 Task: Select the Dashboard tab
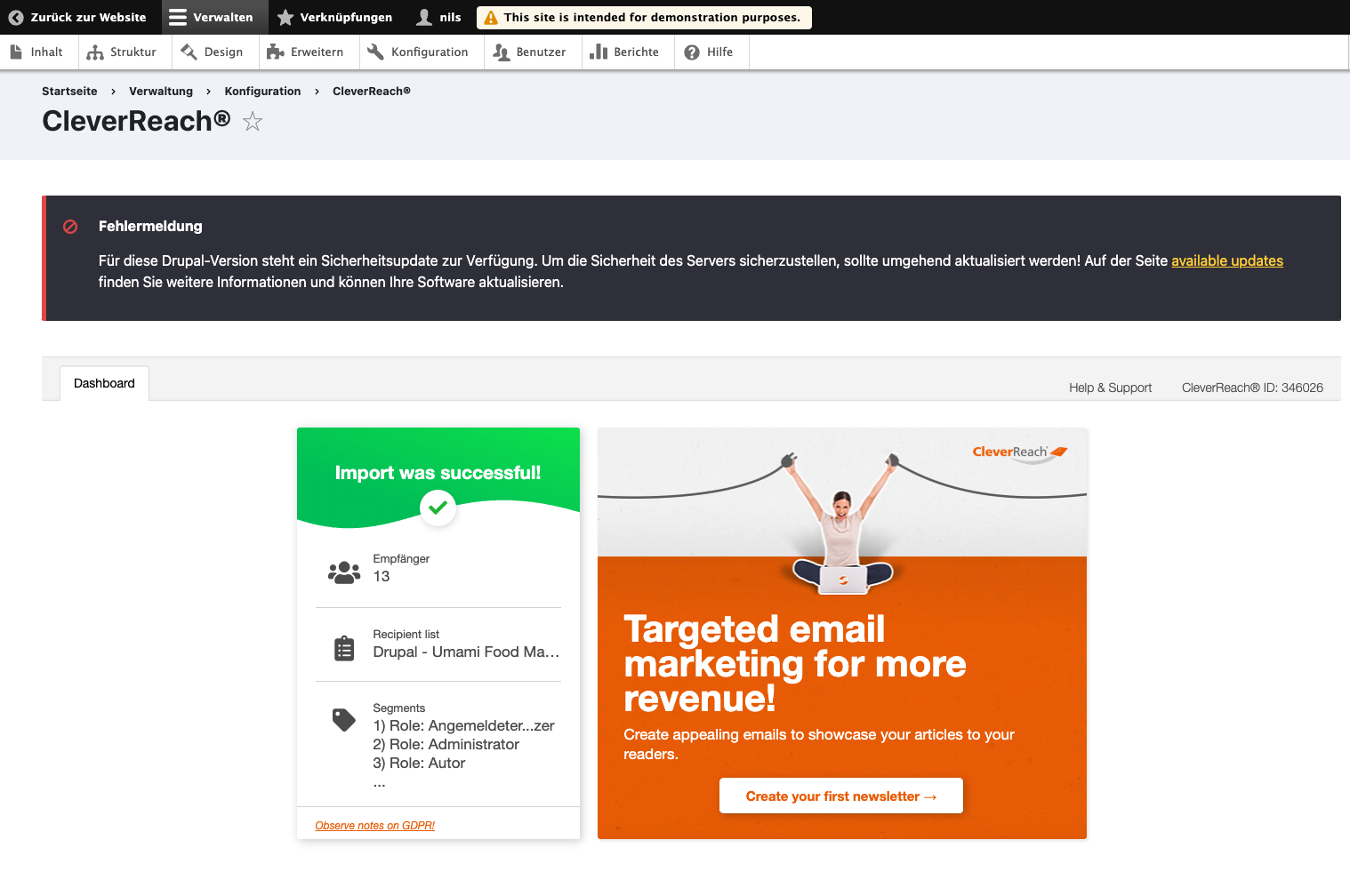[x=104, y=383]
